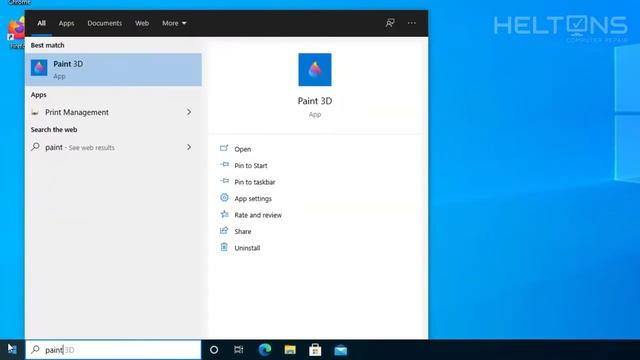Click the Open action icon
Viewport: 640px width, 360px height.
(x=224, y=148)
